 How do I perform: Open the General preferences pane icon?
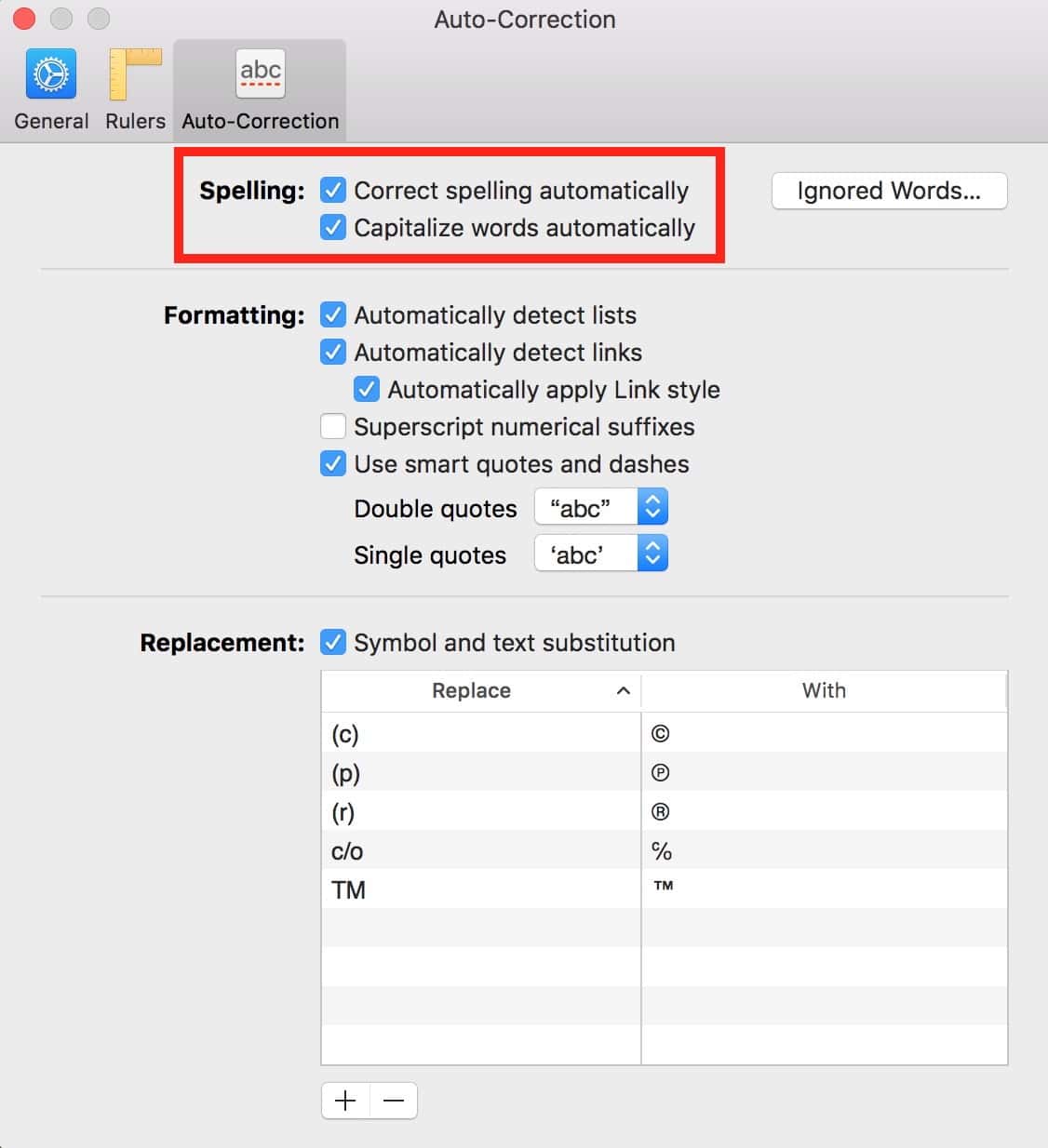51,76
